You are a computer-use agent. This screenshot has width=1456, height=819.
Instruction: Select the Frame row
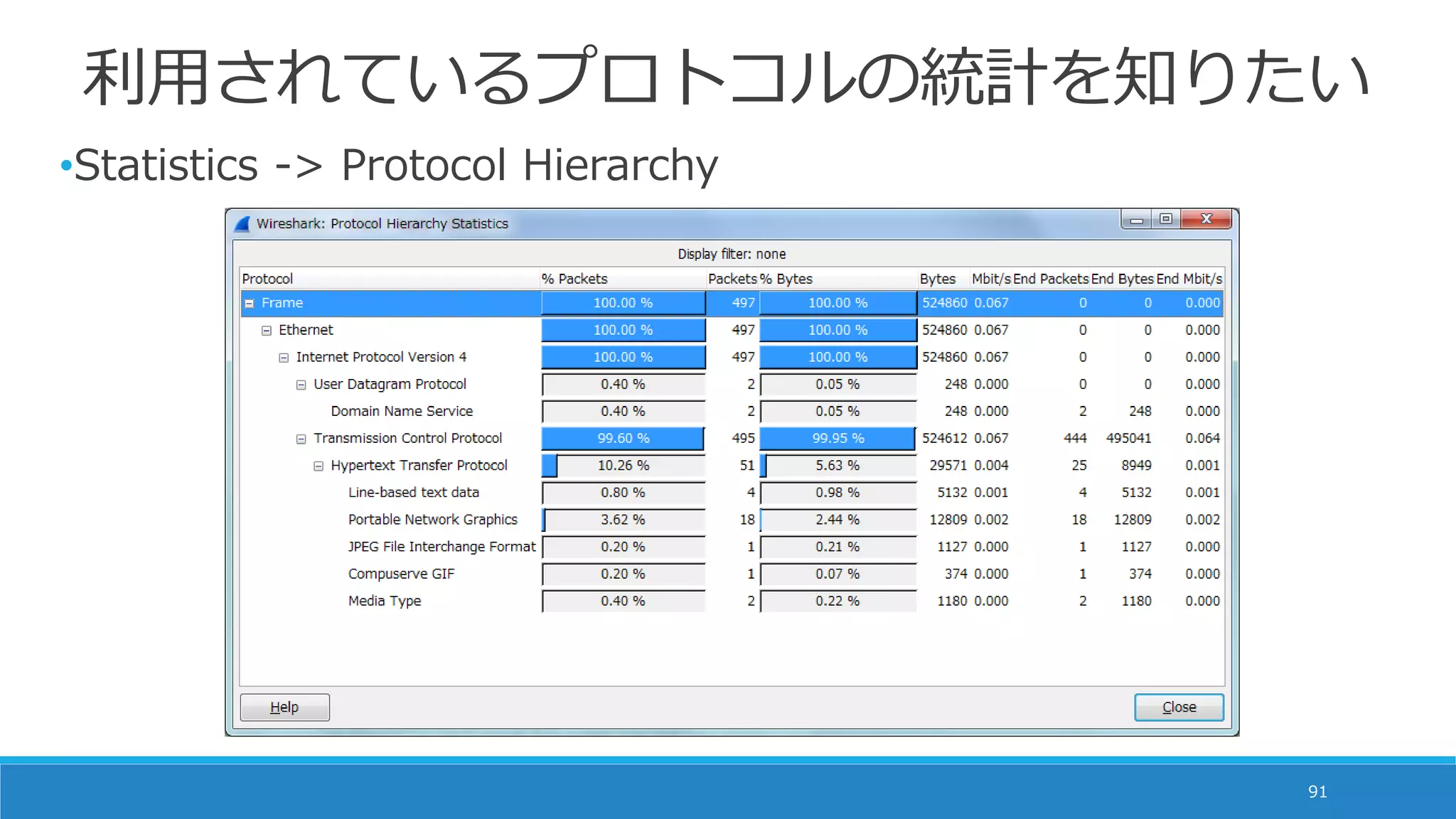(x=732, y=303)
